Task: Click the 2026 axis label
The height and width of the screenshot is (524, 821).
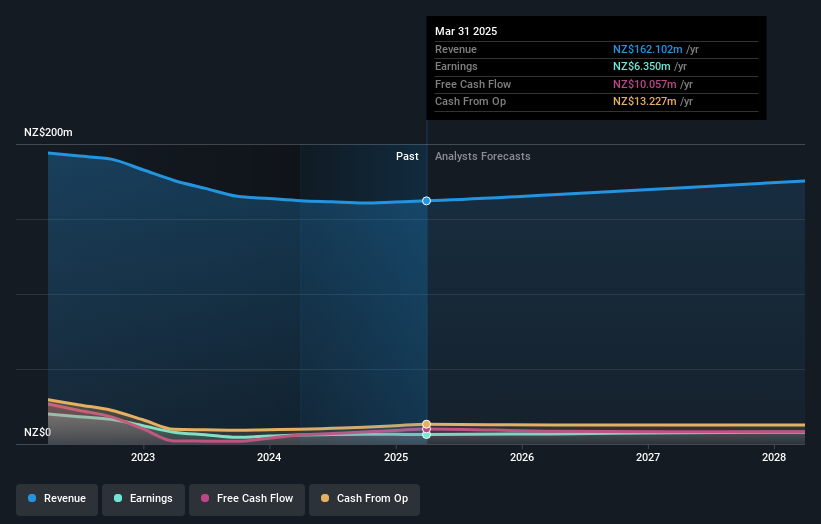Action: click(522, 457)
